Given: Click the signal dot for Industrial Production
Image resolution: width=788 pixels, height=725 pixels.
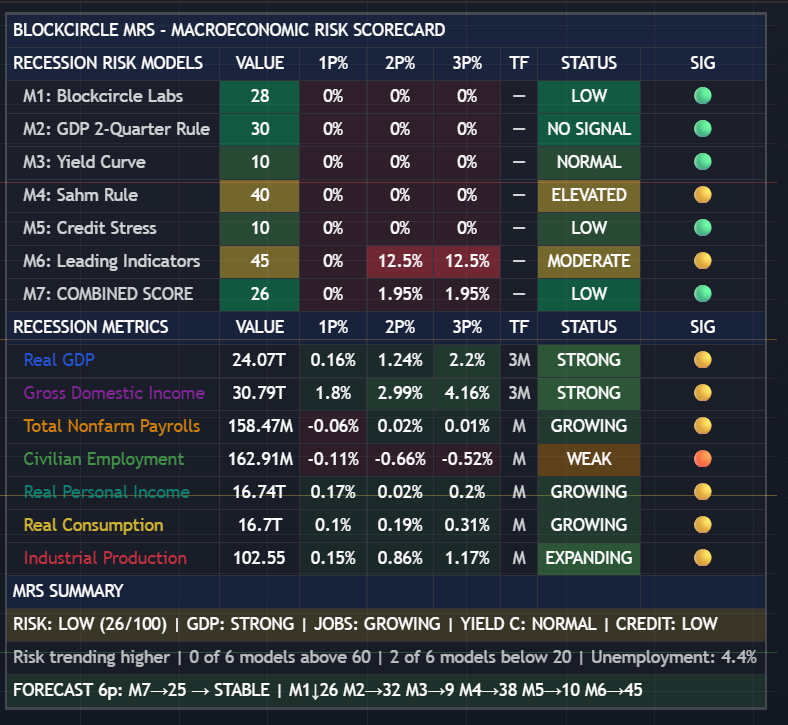Looking at the screenshot, I should tap(703, 558).
